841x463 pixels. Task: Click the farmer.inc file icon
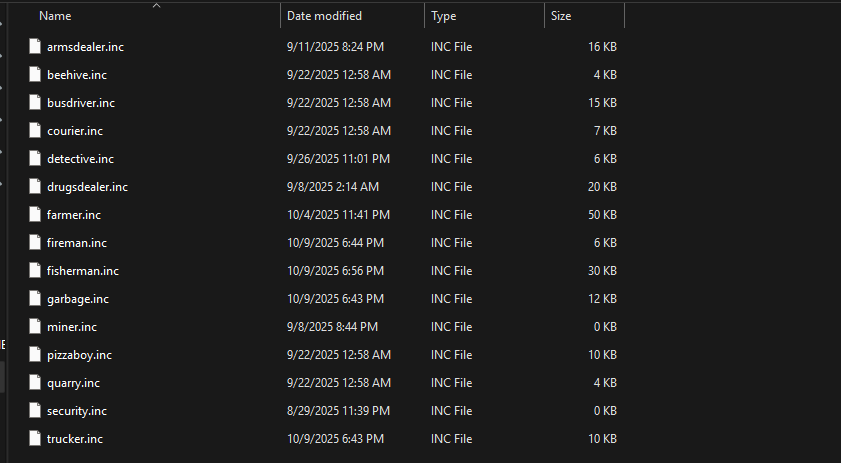[35, 215]
